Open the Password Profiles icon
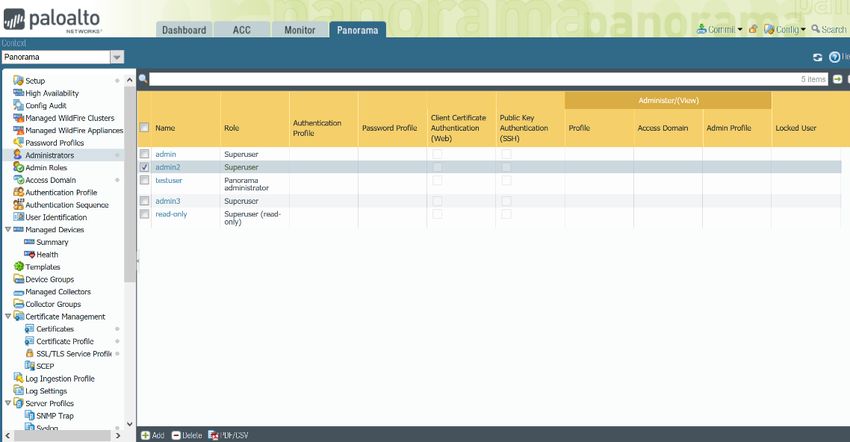Image resolution: width=850 pixels, height=442 pixels. pyautogui.click(x=18, y=143)
